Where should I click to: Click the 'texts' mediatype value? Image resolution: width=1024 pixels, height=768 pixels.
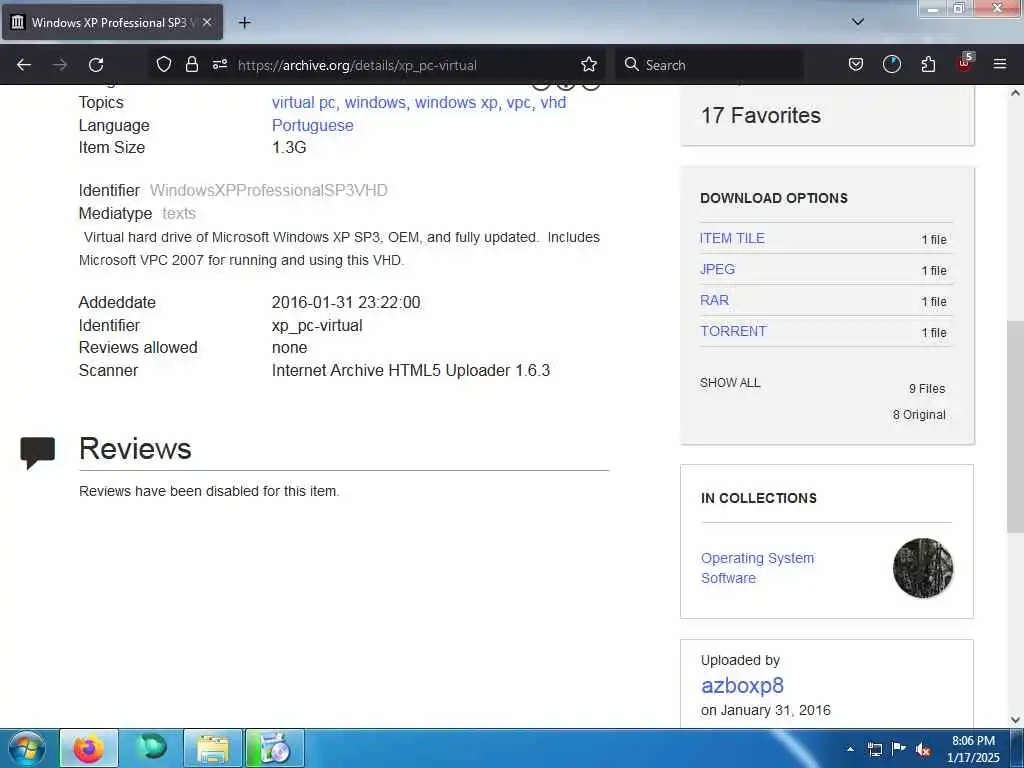(179, 214)
